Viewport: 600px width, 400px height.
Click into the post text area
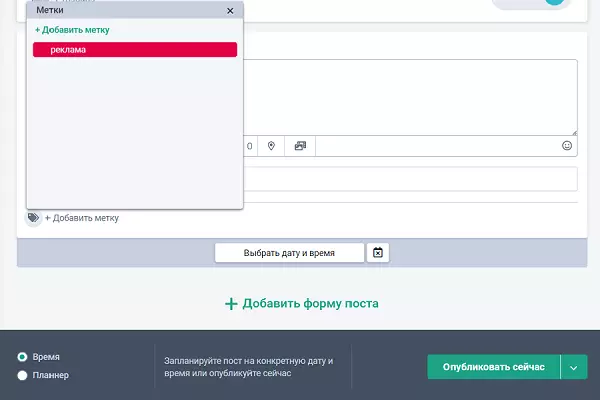coord(410,95)
